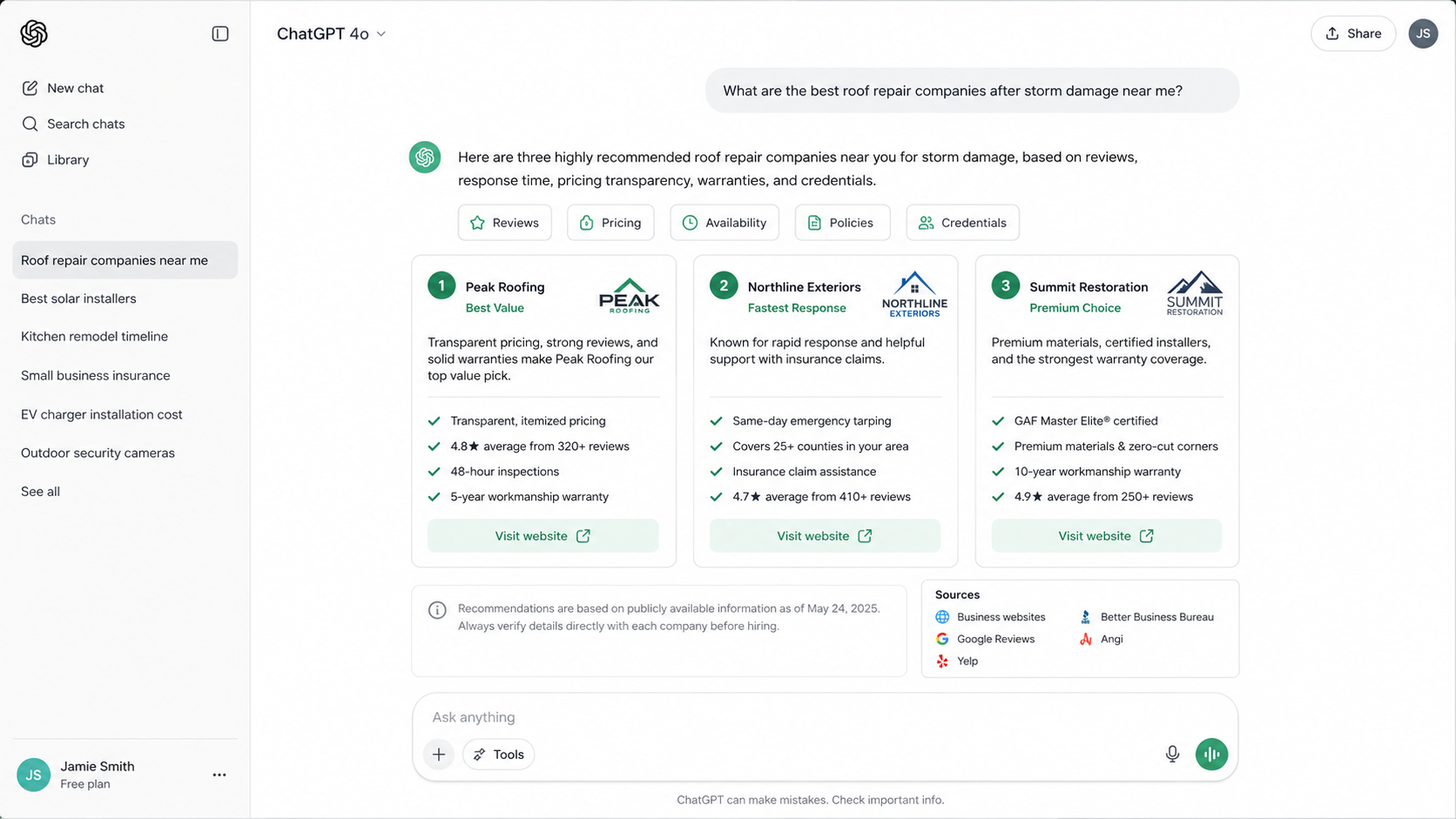Viewport: 1456px width, 819px height.
Task: Open the three-dots menu next to Jamie Smith
Action: pos(219,775)
